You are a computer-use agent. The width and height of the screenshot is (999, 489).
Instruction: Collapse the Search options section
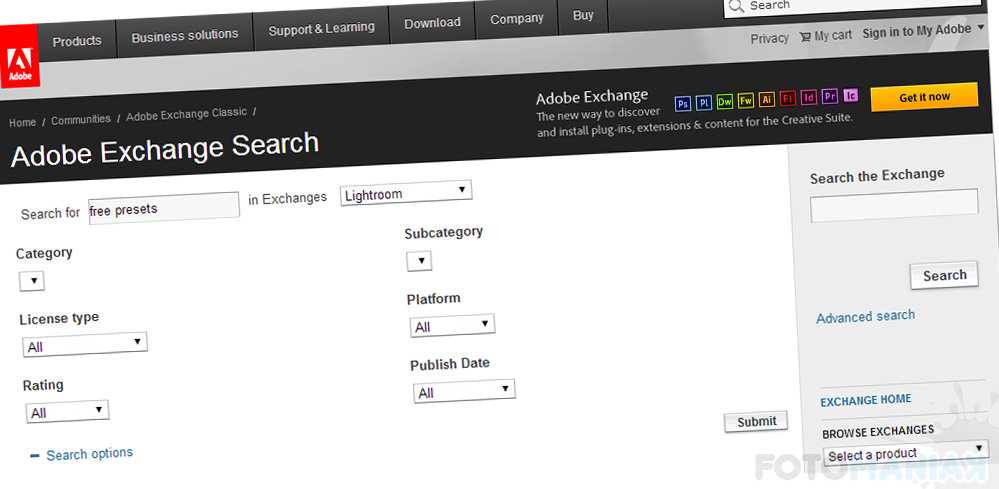(x=82, y=454)
